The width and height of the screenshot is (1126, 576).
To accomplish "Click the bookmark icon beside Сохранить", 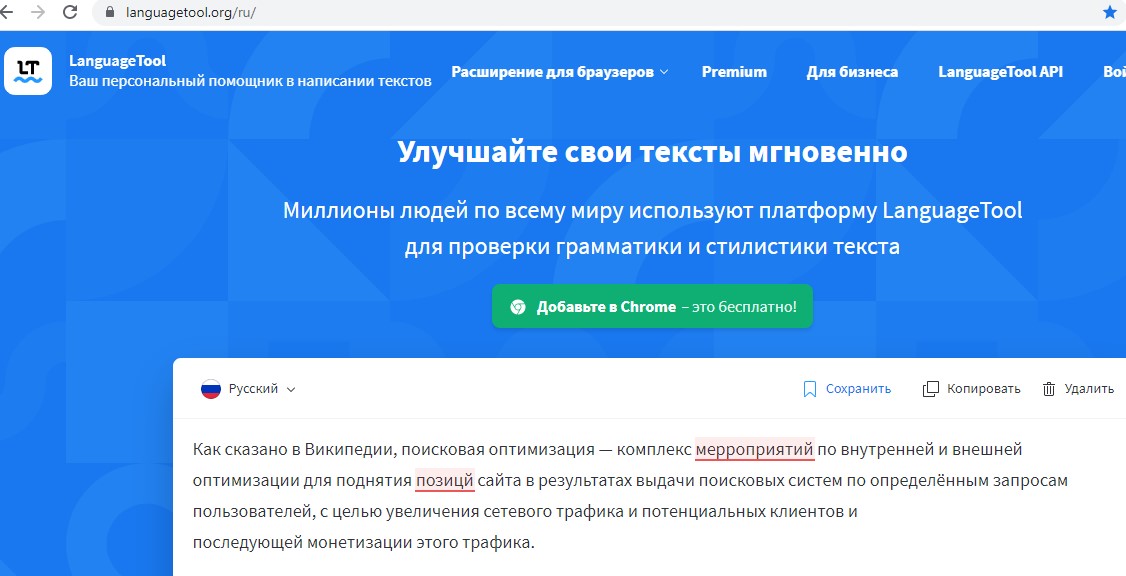I will click(810, 389).
